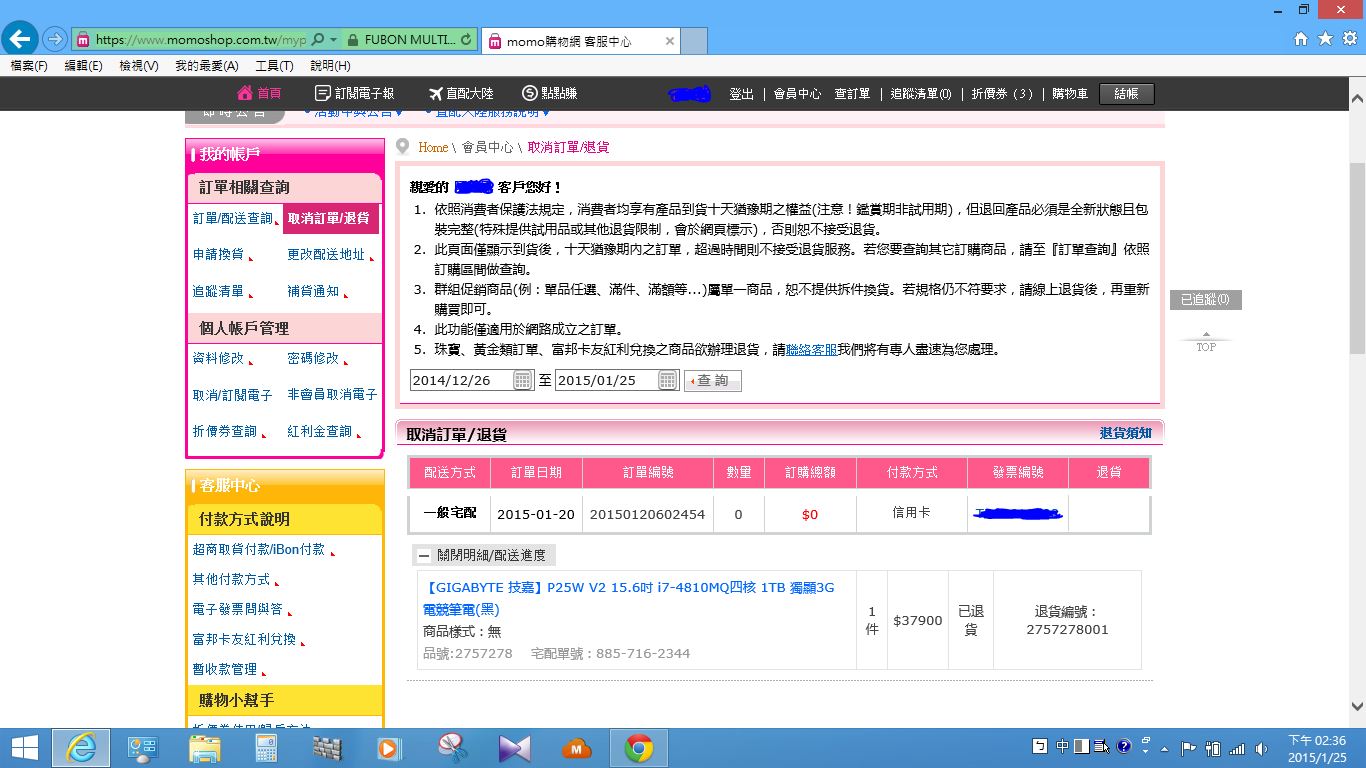The width and height of the screenshot is (1366, 768).
Task: Open 說明(H) menu
Action: coord(330,66)
